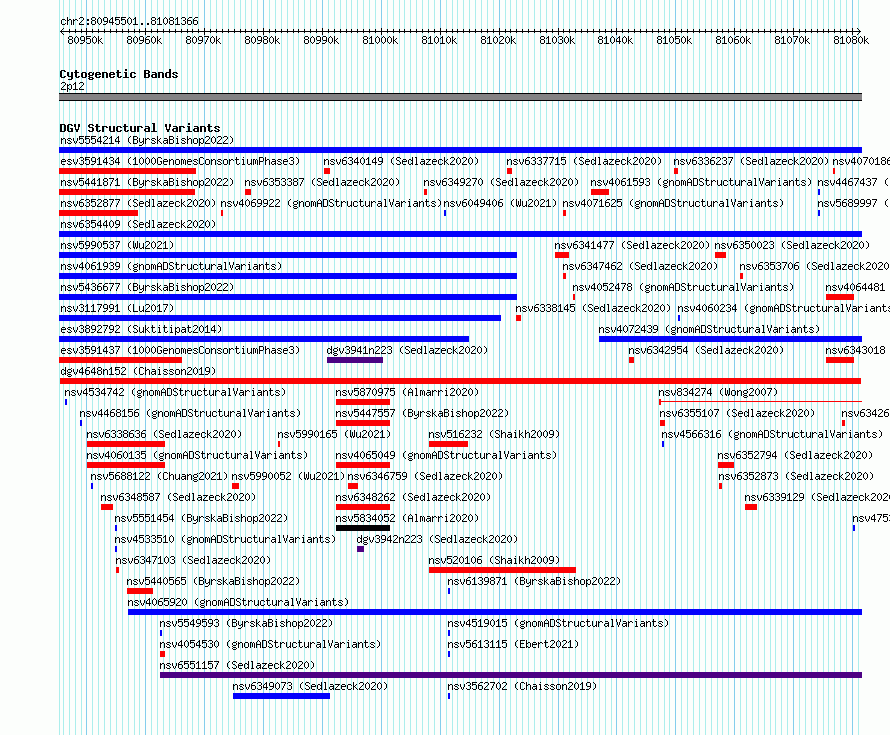The height and width of the screenshot is (735, 890).
Task: Select nsv5441871 (ByrskaBishop2022) label
Action: pyautogui.click(x=147, y=182)
